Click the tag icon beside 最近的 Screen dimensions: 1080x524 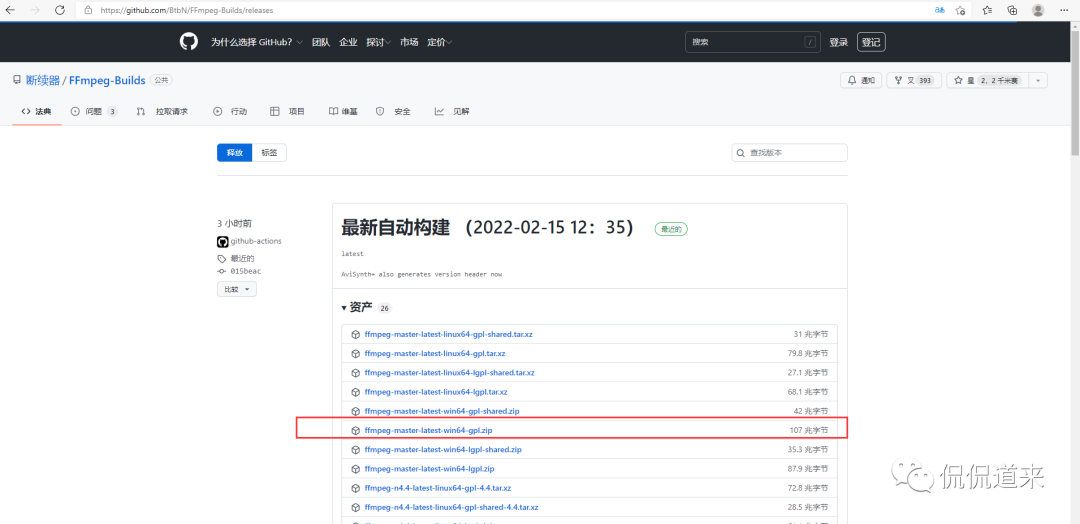pyautogui.click(x=222, y=259)
